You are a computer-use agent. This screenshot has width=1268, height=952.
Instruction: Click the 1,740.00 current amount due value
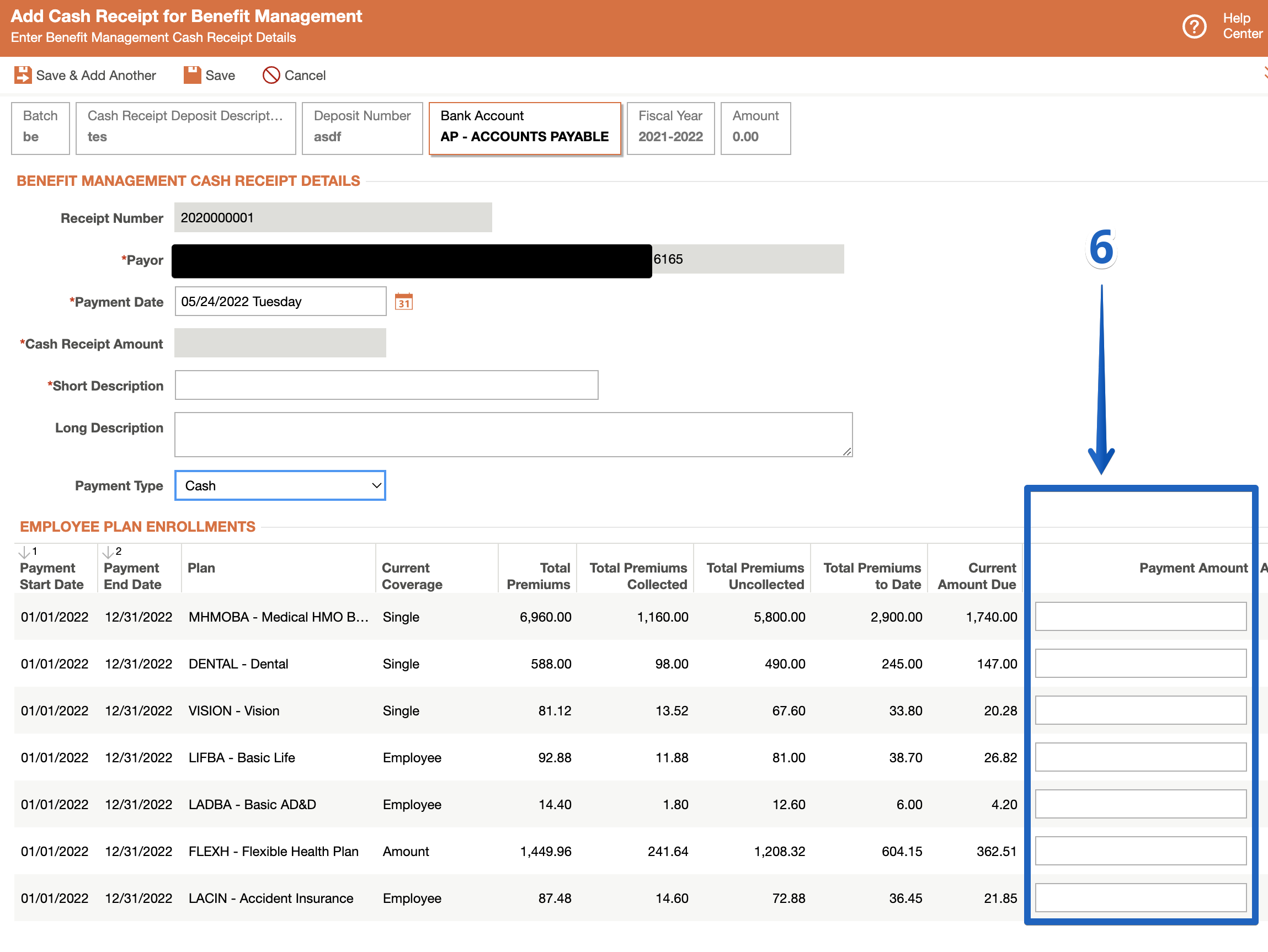click(x=992, y=617)
